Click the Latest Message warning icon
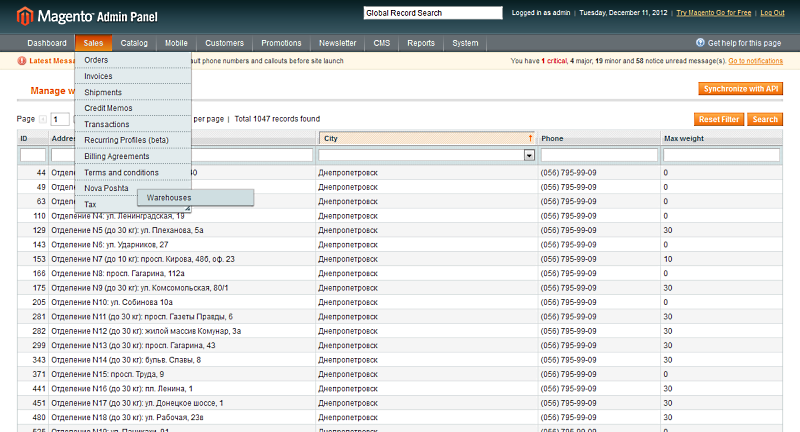The image size is (800, 432). click(x=22, y=61)
